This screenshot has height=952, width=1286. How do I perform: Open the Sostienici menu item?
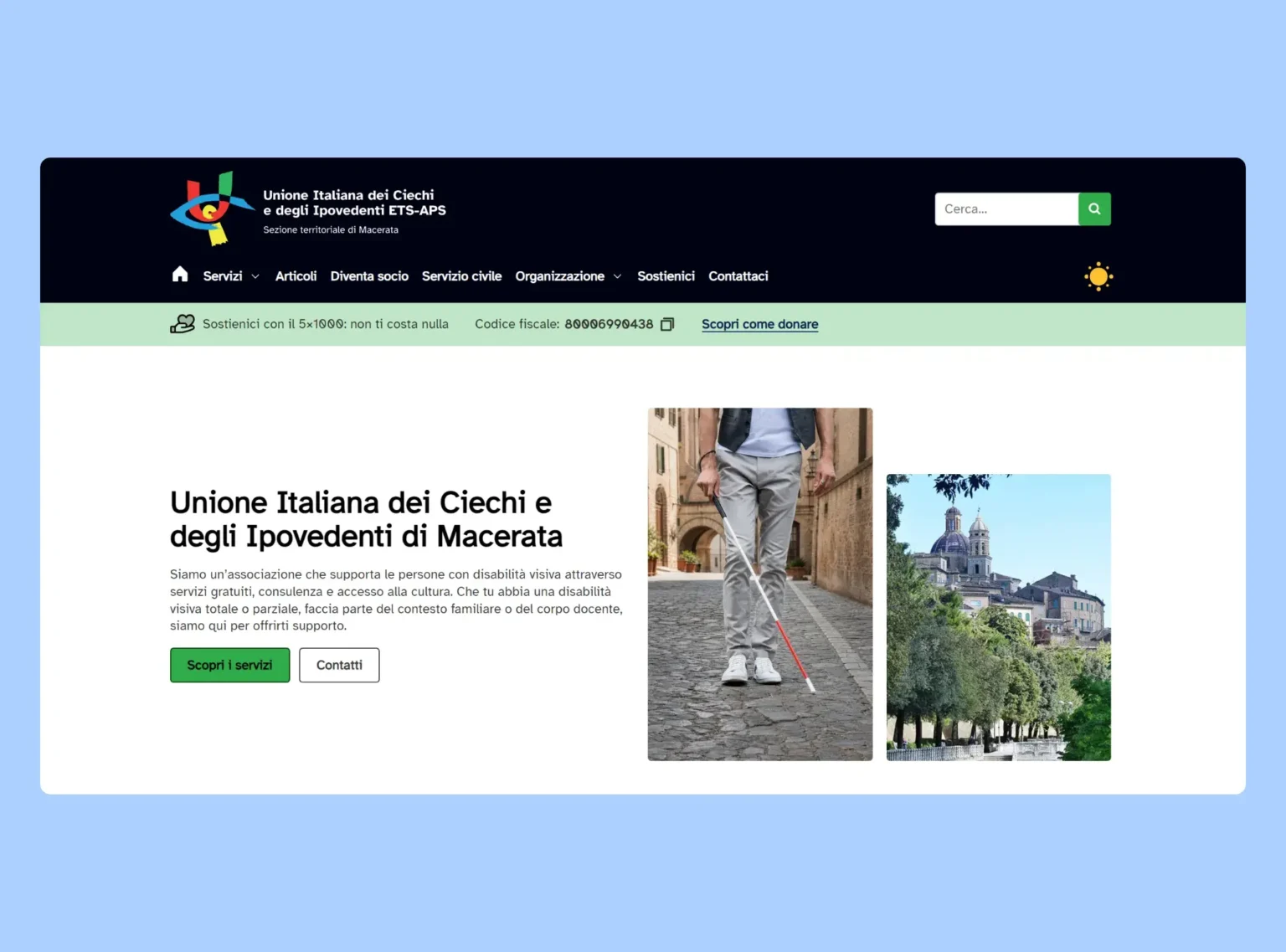[x=666, y=276]
